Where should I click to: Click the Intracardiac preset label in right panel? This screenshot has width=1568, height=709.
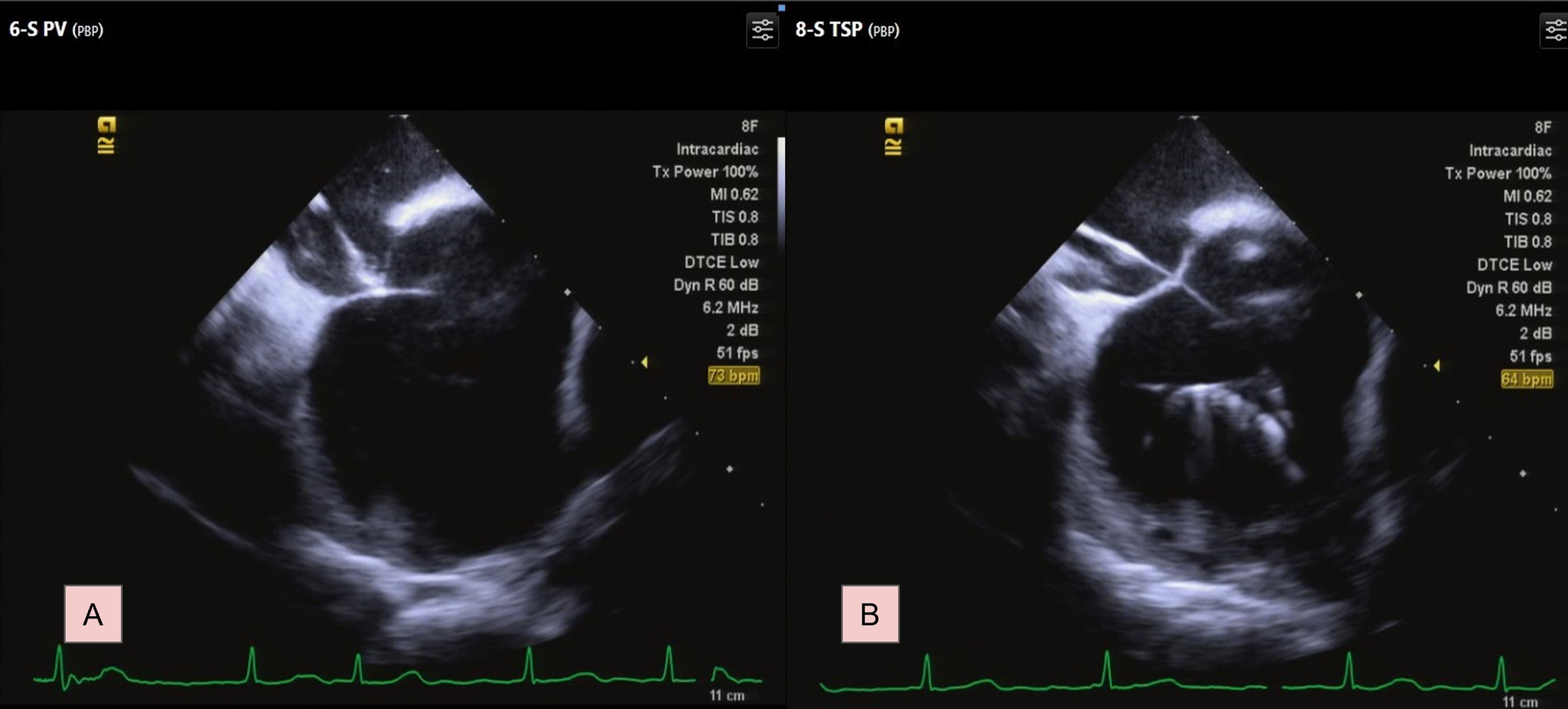1510,151
